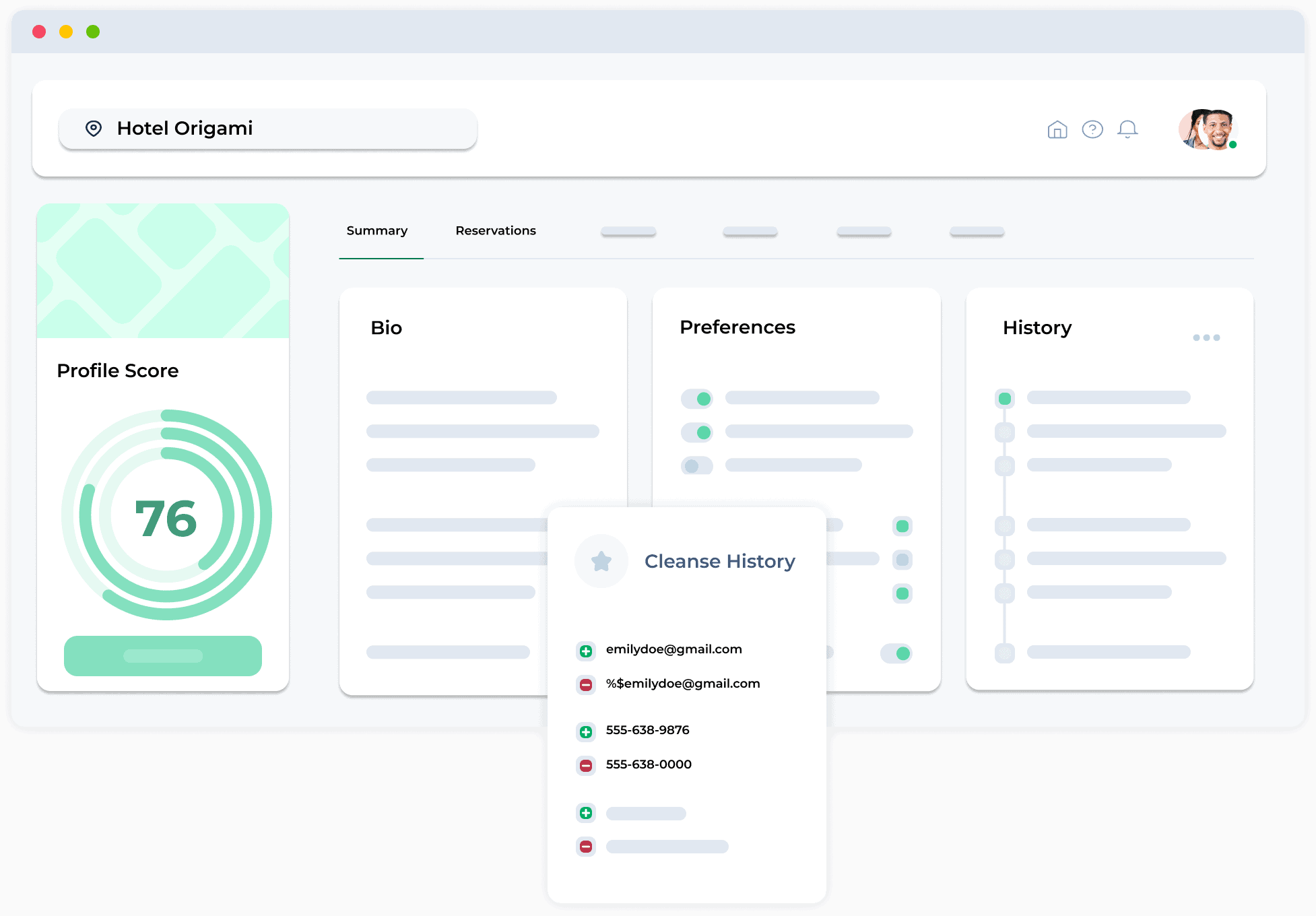Click the location pin icon beside Hotel Origami
The height and width of the screenshot is (916, 1316).
click(x=94, y=128)
